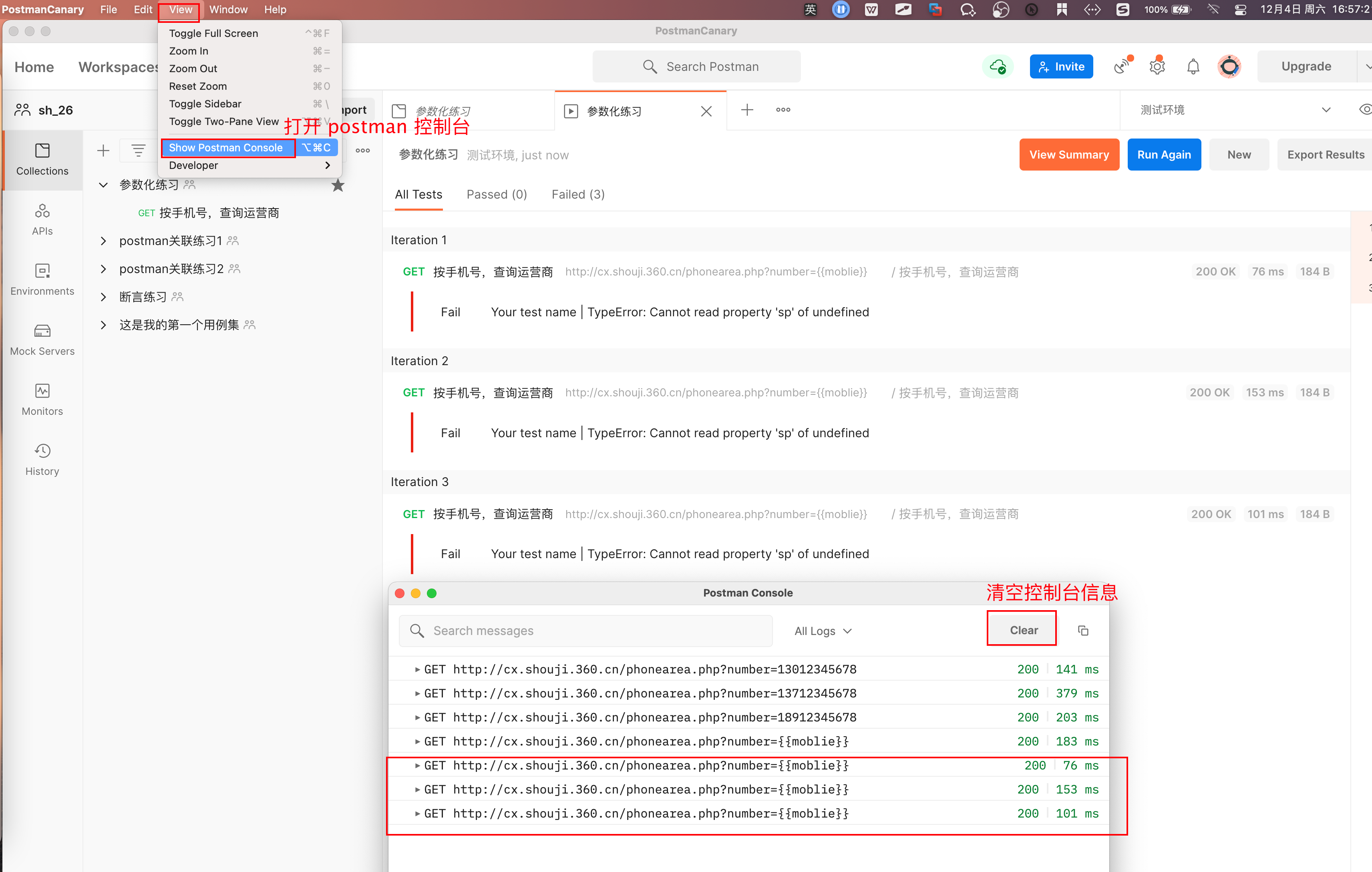The height and width of the screenshot is (872, 1372).
Task: Open the APIs sidebar panel
Action: (x=42, y=219)
